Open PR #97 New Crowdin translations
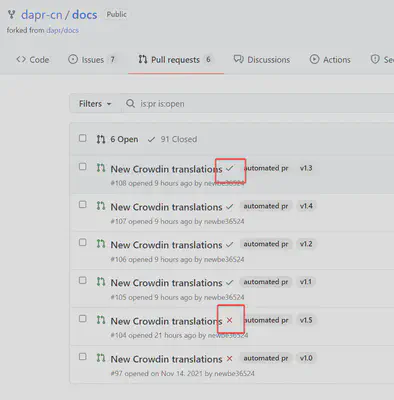Image resolution: width=394 pixels, height=400 pixels. click(166, 359)
